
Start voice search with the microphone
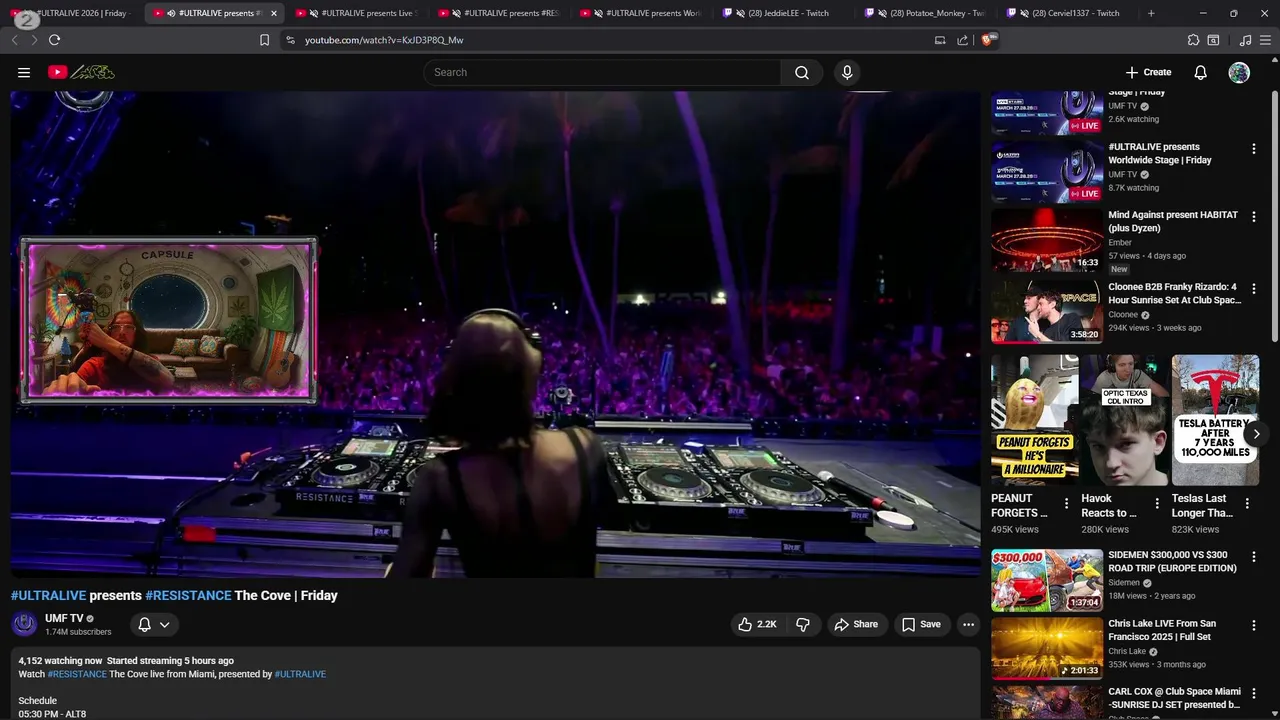coord(847,72)
